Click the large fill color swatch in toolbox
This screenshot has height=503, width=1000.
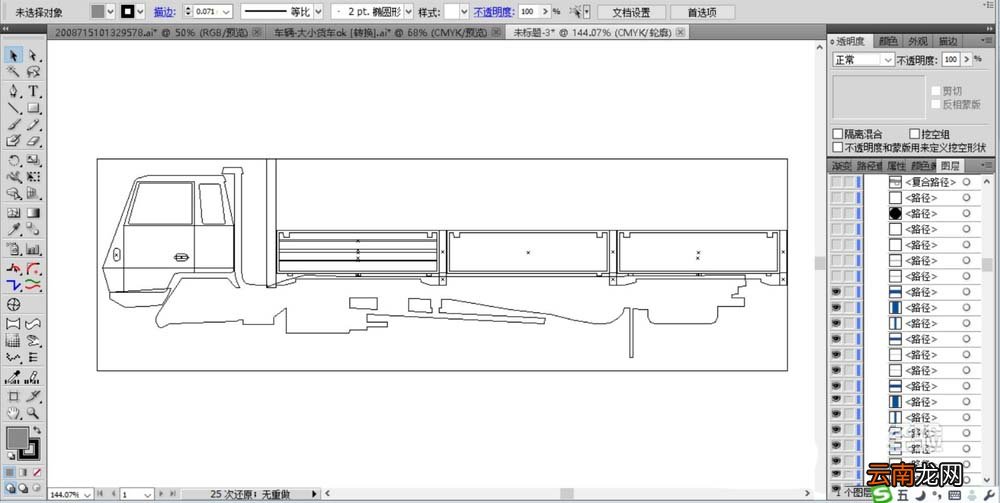click(x=17, y=437)
